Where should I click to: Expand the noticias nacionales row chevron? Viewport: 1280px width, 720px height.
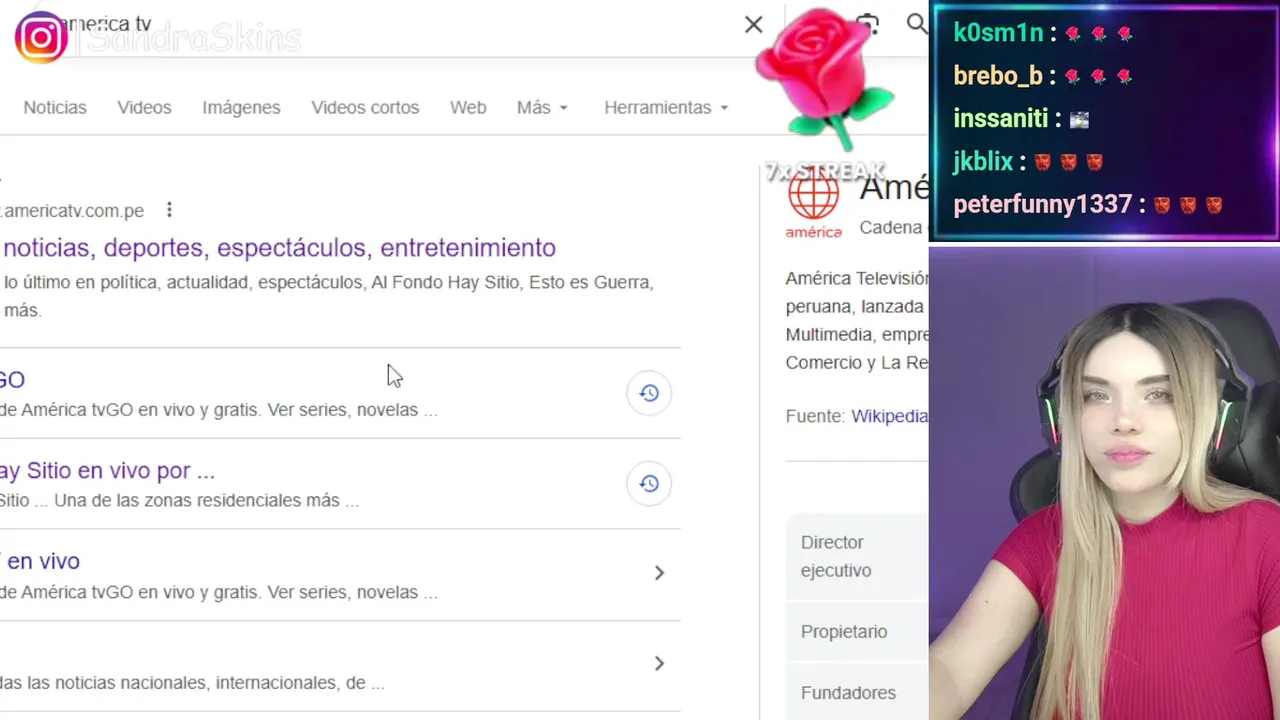pos(659,664)
